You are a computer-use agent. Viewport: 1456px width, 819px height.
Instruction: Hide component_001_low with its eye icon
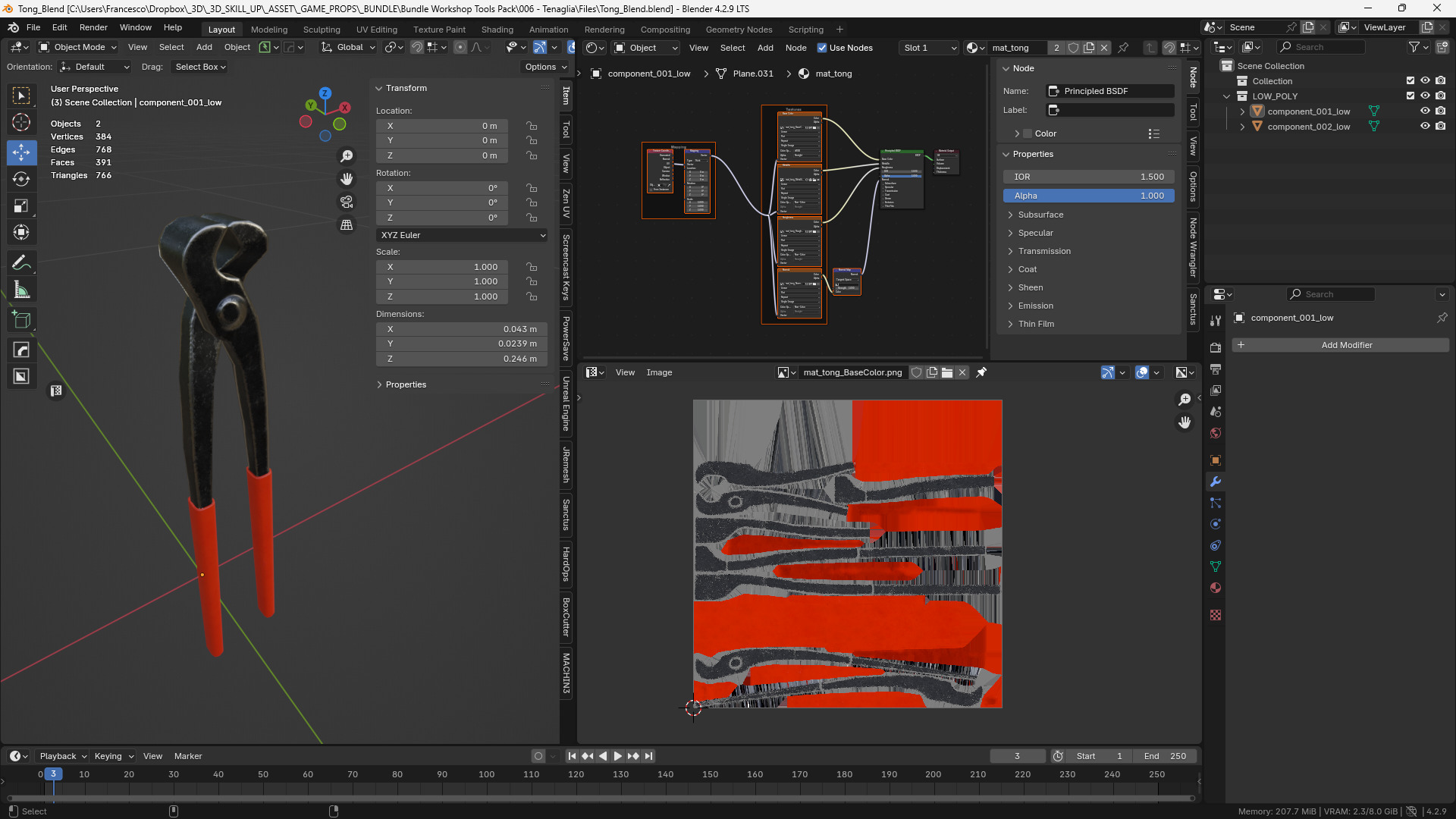[1425, 111]
